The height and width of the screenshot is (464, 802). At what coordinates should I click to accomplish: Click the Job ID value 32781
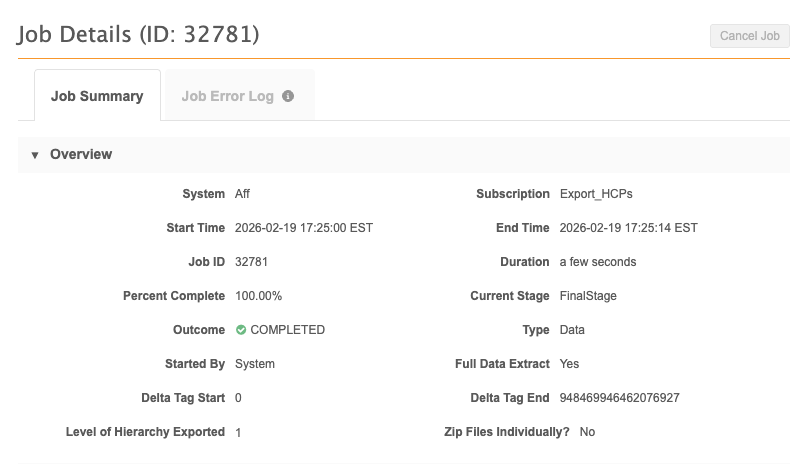coord(251,262)
